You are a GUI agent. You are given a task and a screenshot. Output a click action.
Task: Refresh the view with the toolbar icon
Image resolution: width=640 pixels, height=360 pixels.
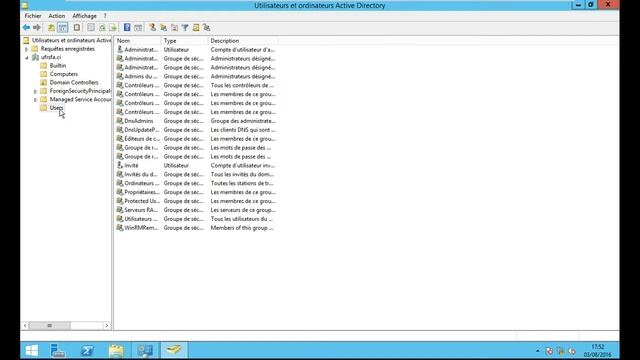click(102, 27)
